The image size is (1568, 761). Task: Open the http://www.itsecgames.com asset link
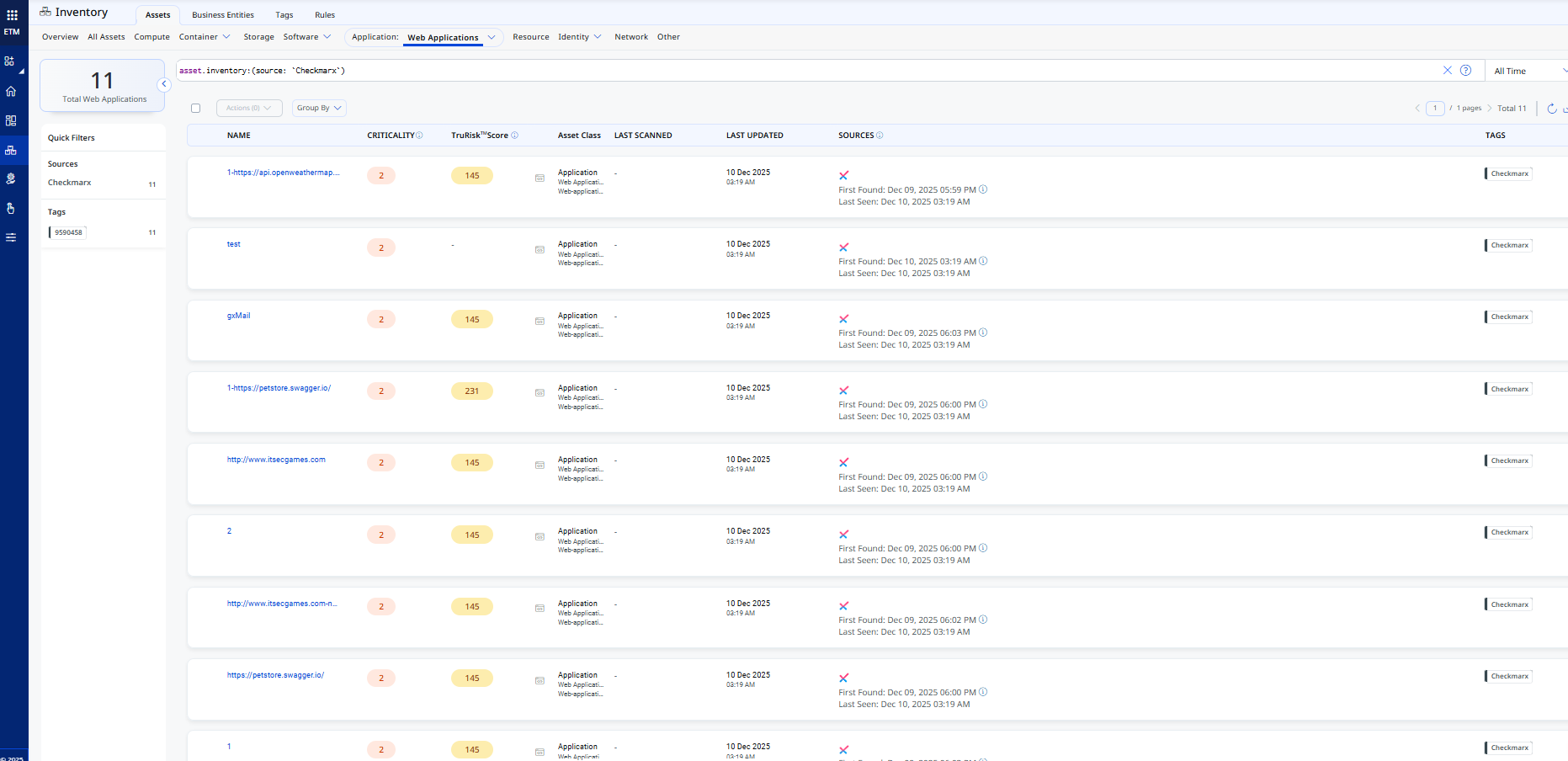pyautogui.click(x=276, y=460)
